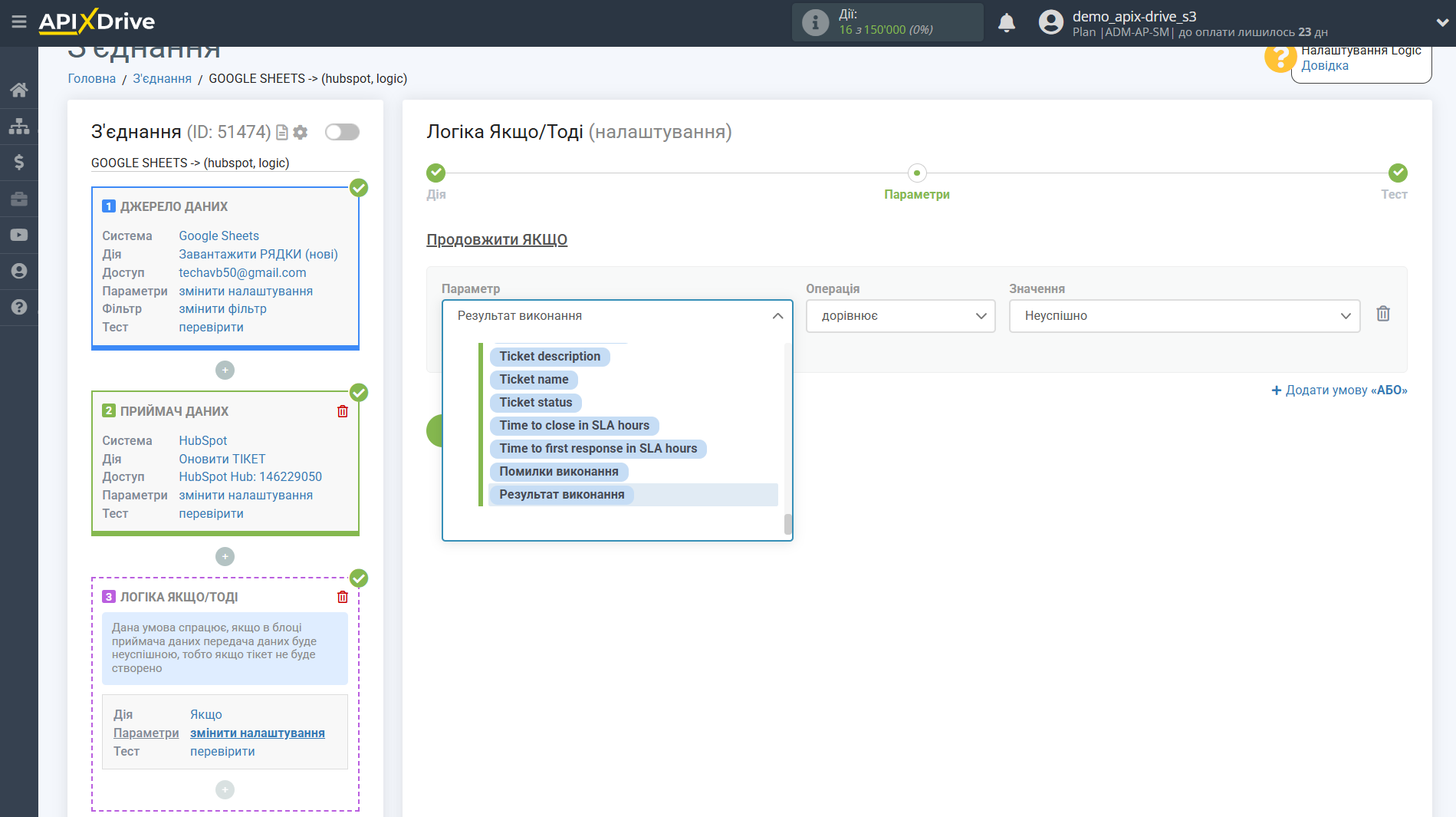Select Помилки виконання option
The image size is (1456, 817).
click(x=559, y=472)
